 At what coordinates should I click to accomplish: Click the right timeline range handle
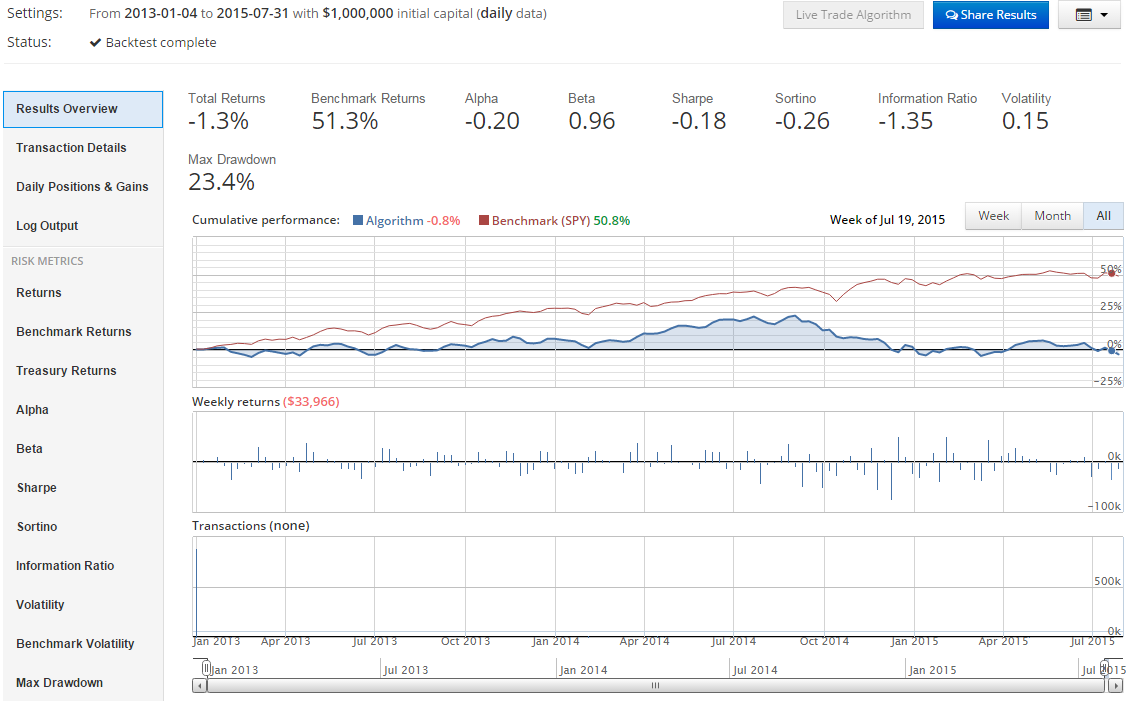(x=1105, y=668)
